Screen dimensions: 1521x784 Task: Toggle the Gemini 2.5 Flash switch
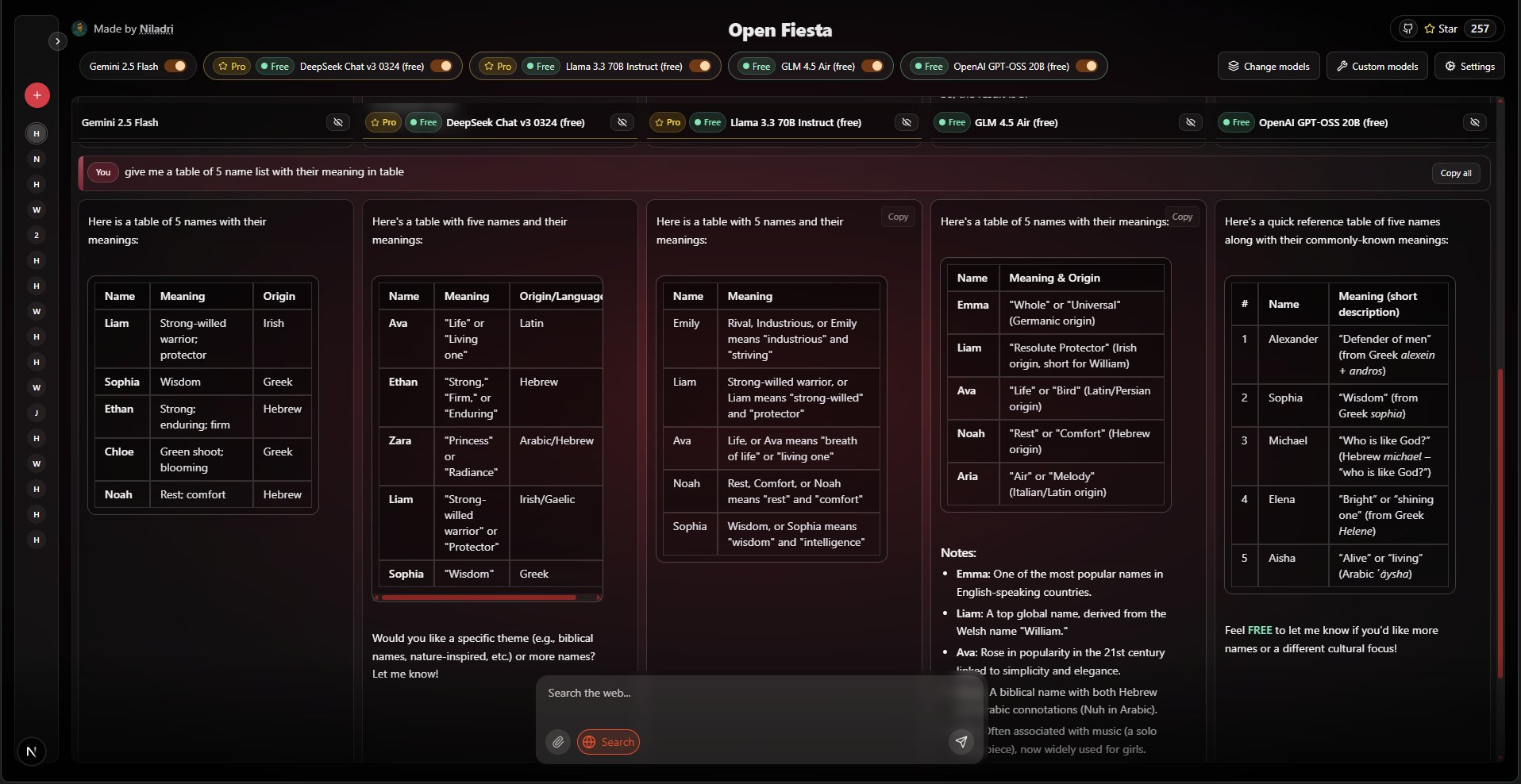click(x=175, y=66)
